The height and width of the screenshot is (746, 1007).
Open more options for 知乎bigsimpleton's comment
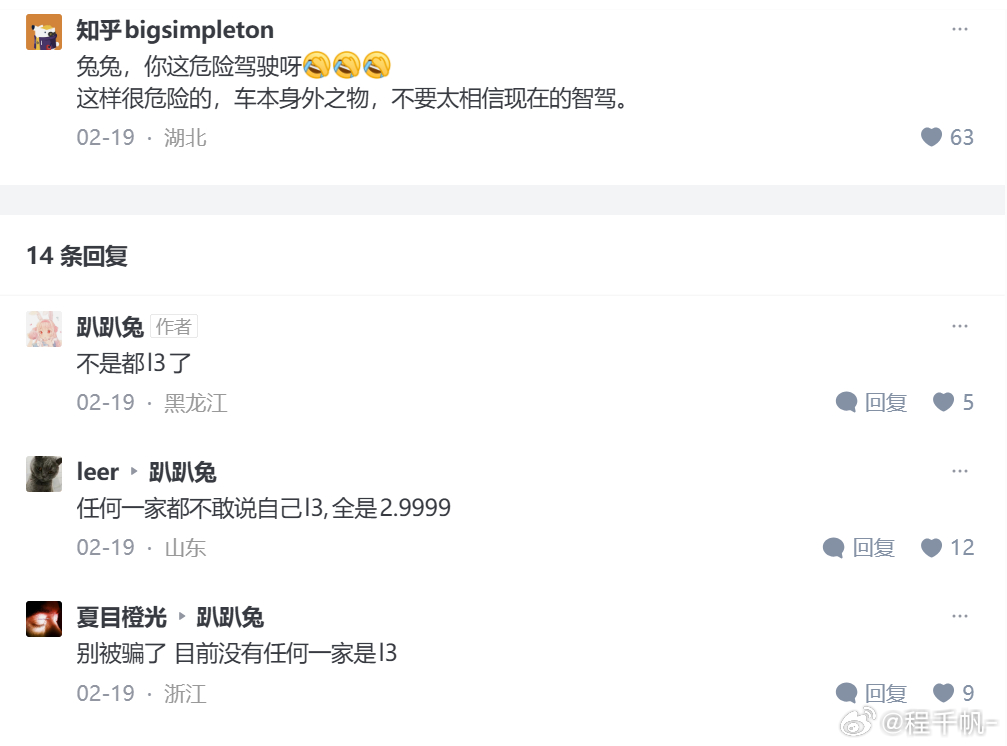click(x=961, y=29)
